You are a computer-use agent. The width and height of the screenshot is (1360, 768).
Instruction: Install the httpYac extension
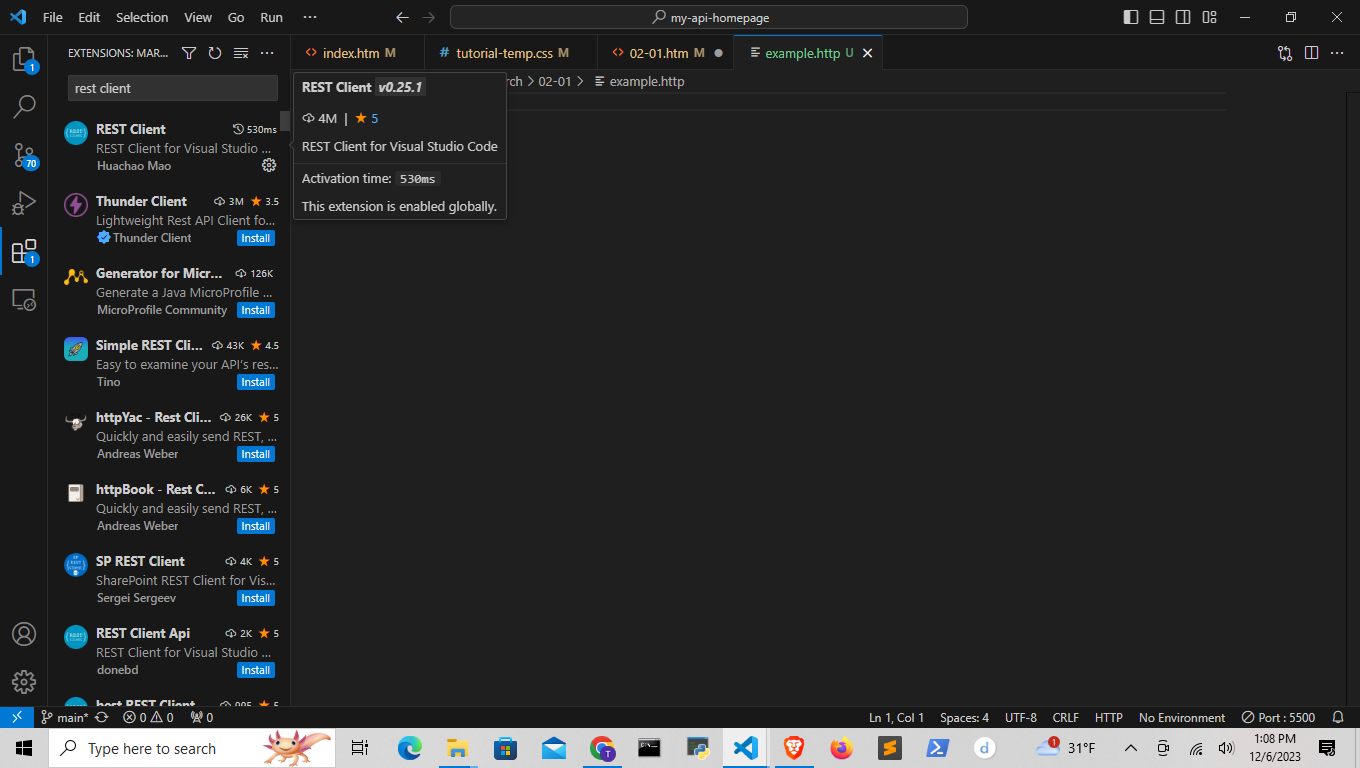(x=256, y=454)
